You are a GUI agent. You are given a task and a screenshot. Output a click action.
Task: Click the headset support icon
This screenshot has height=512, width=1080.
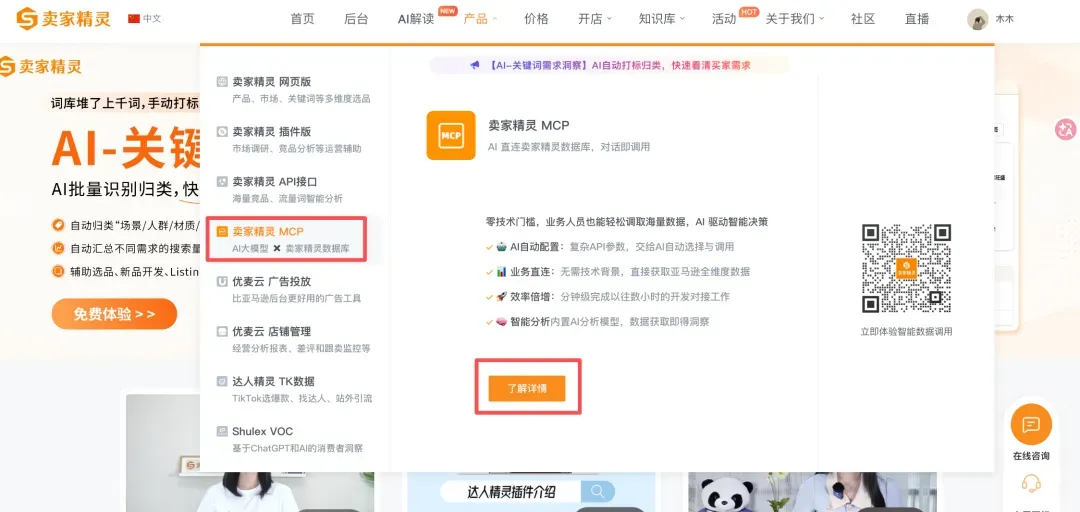[x=1031, y=484]
